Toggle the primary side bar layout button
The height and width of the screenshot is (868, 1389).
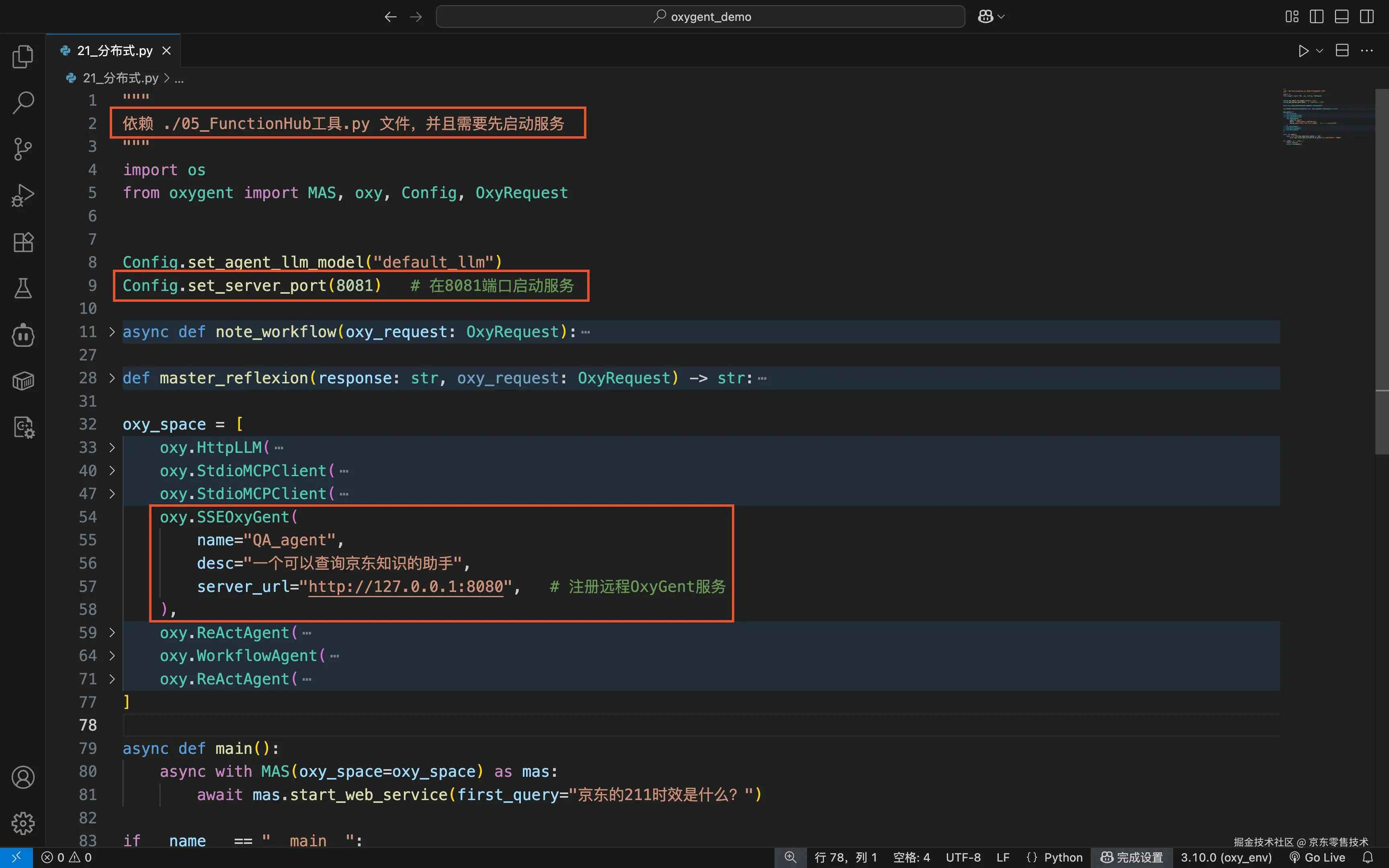coord(1317,16)
